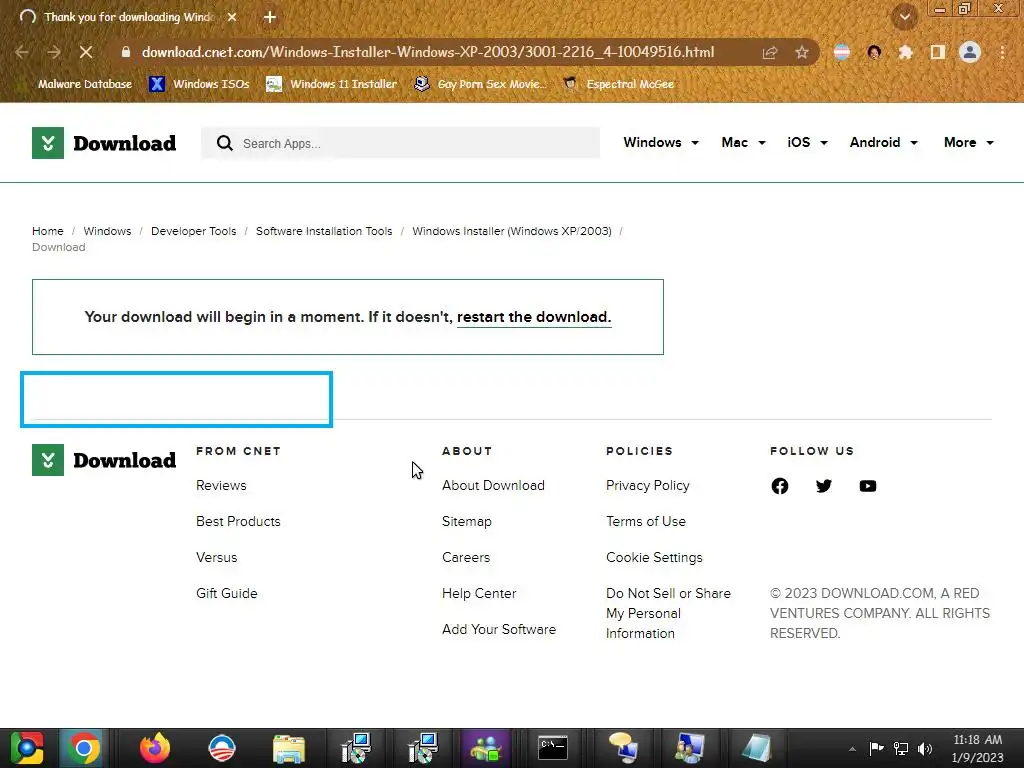Open Add Your Software link
This screenshot has height=768, width=1024.
(499, 629)
